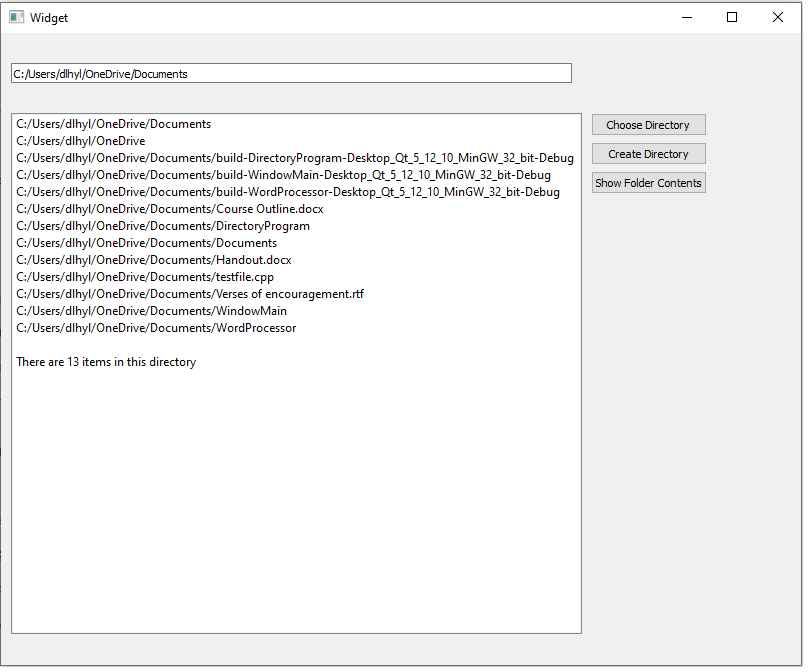
Task: Click the build-WordProcessor-Desktop debug folder entry
Action: [287, 191]
